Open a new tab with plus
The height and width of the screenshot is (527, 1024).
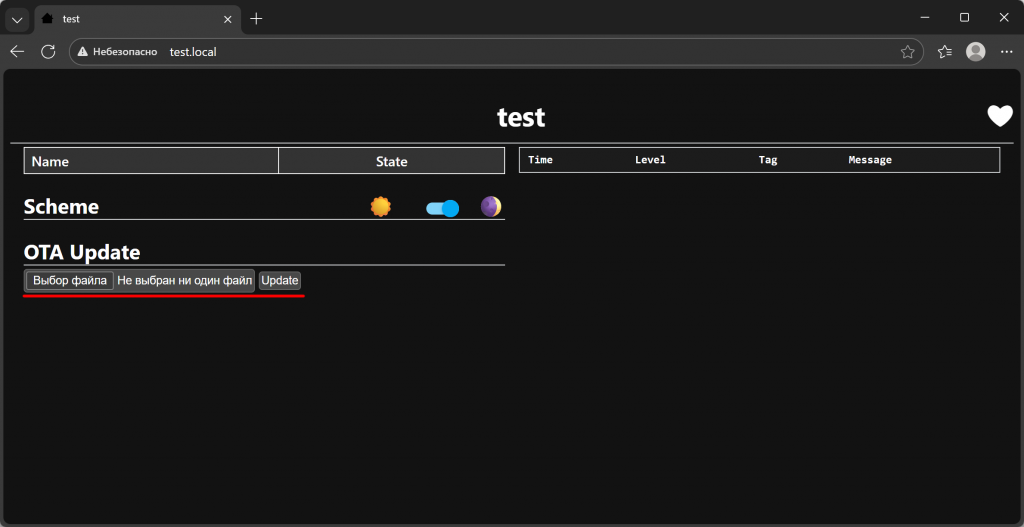click(256, 19)
